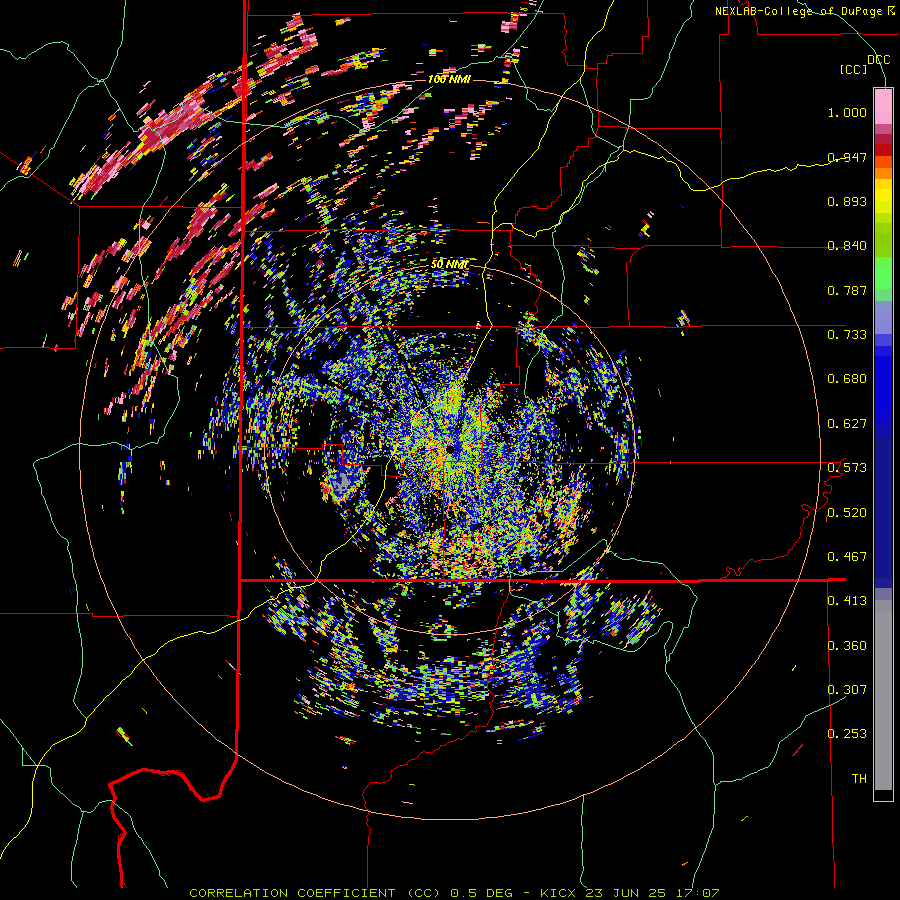Click the dark blue band of the color scale

pyautogui.click(x=883, y=511)
